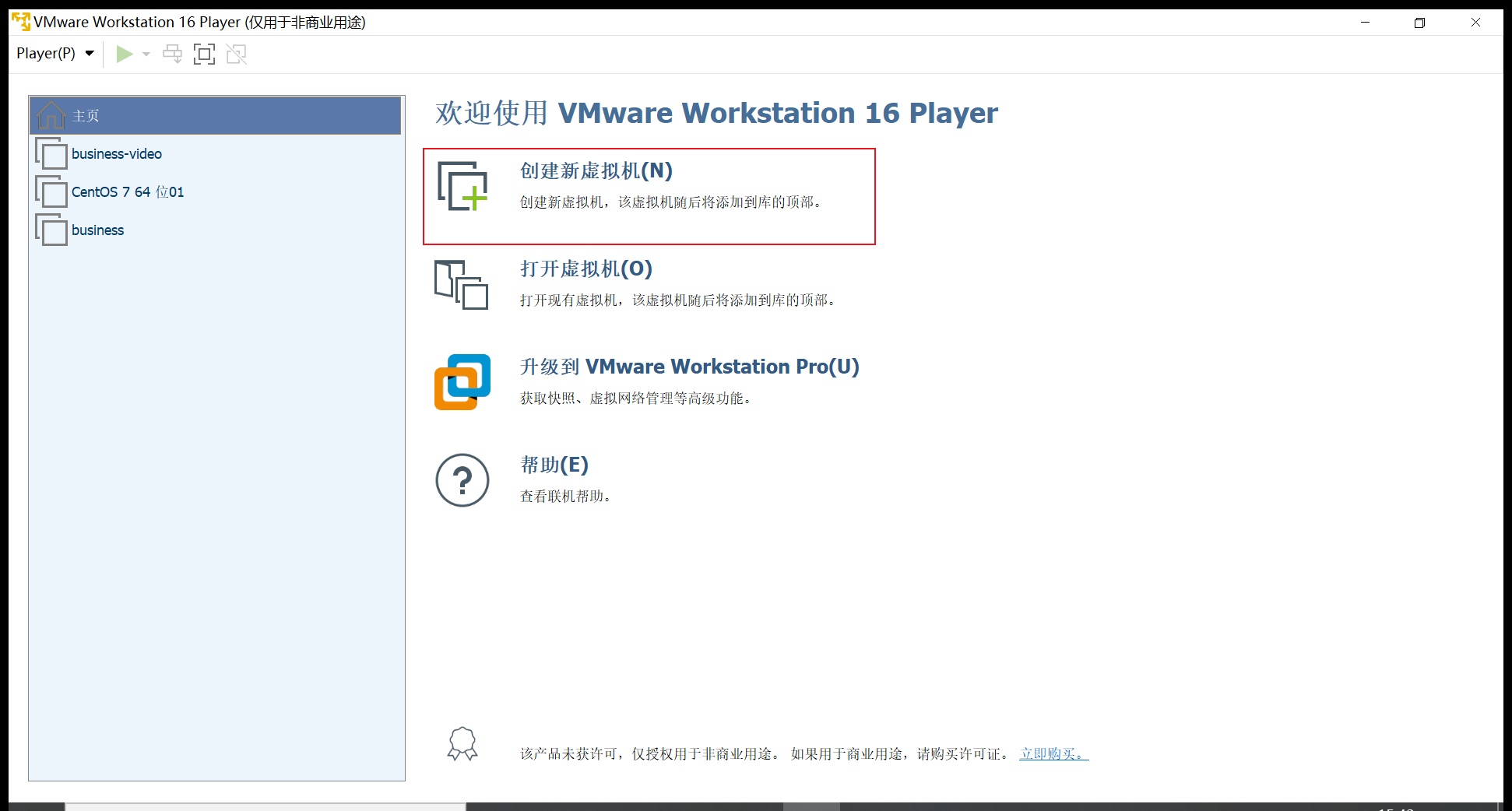Enter full screen mode via toolbar icon
Viewport: 1512px width, 811px height.
(x=204, y=54)
